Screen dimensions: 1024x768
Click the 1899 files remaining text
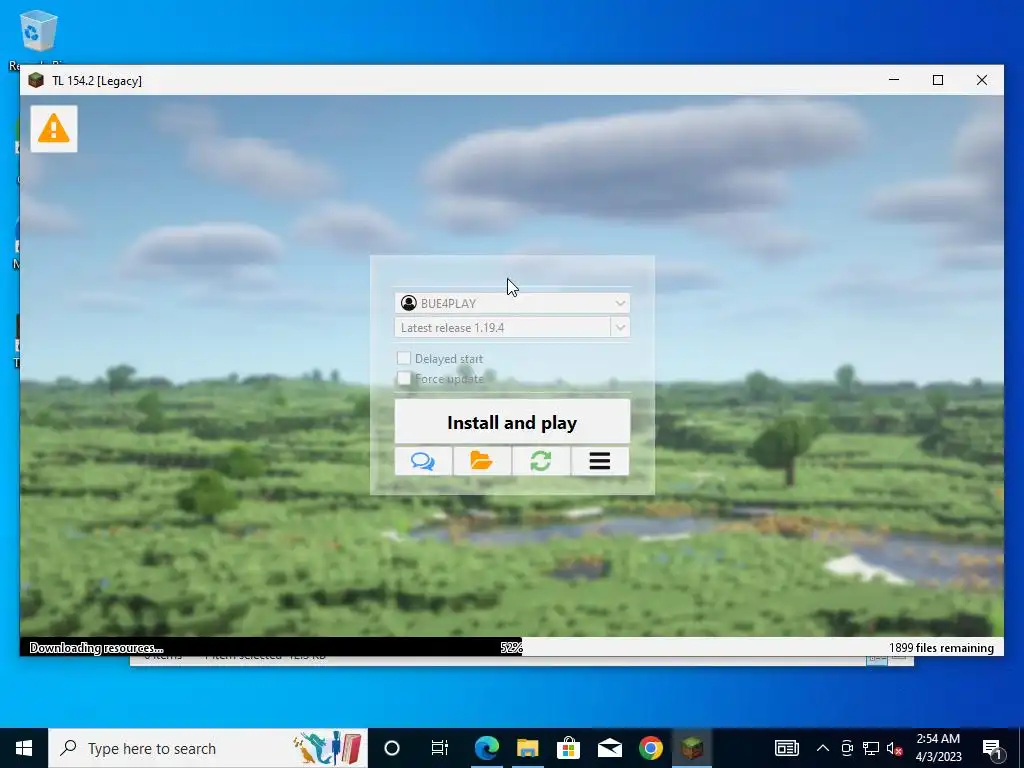tap(941, 648)
